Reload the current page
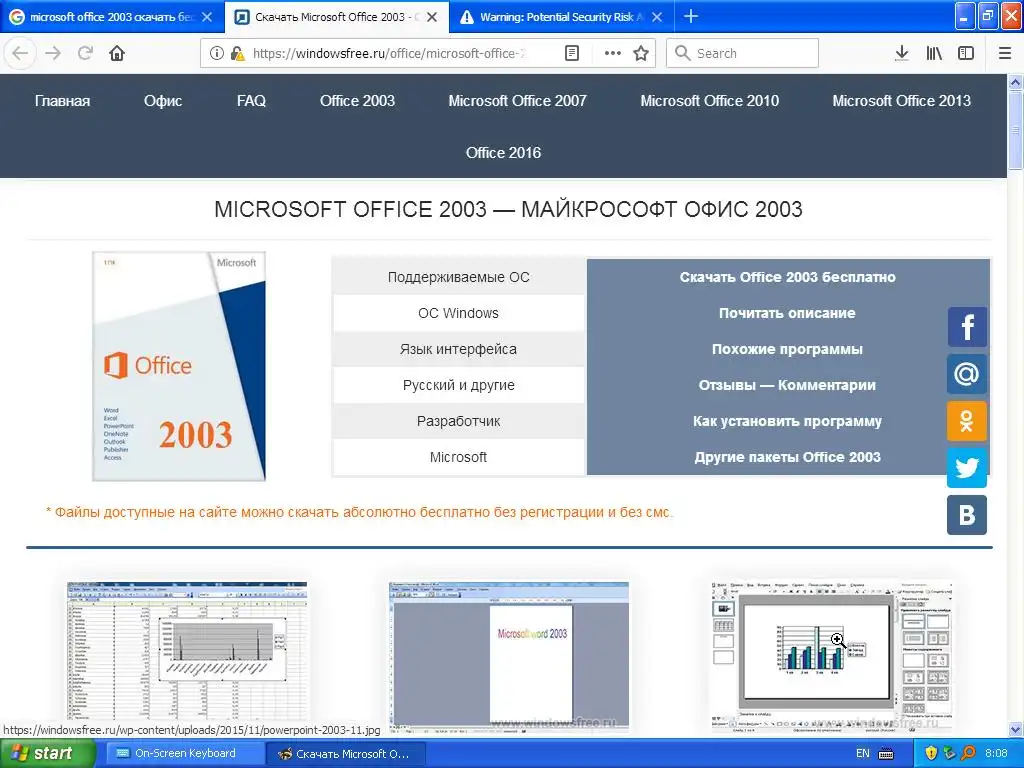The width and height of the screenshot is (1024, 768). (85, 53)
